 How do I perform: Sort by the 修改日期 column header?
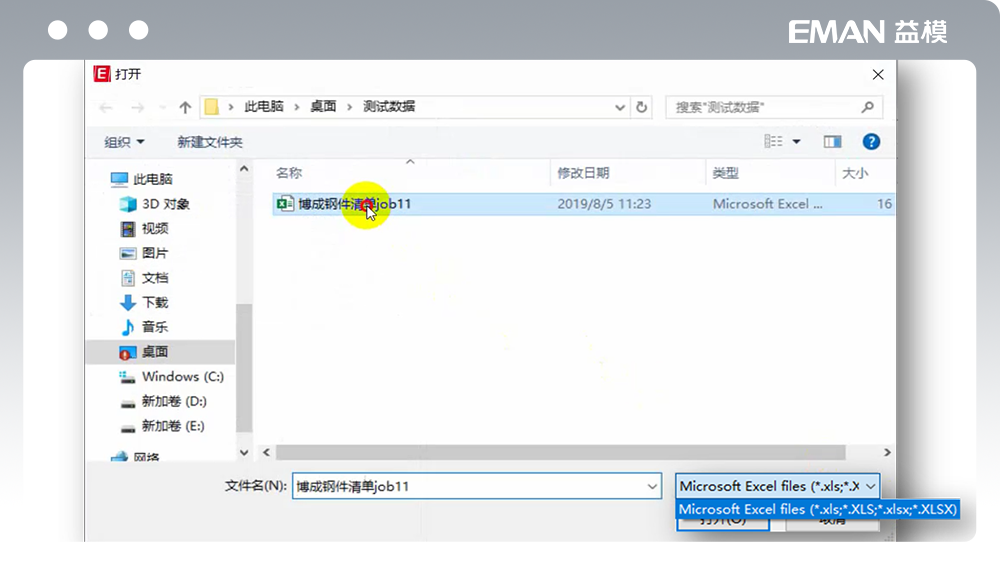pyautogui.click(x=583, y=173)
